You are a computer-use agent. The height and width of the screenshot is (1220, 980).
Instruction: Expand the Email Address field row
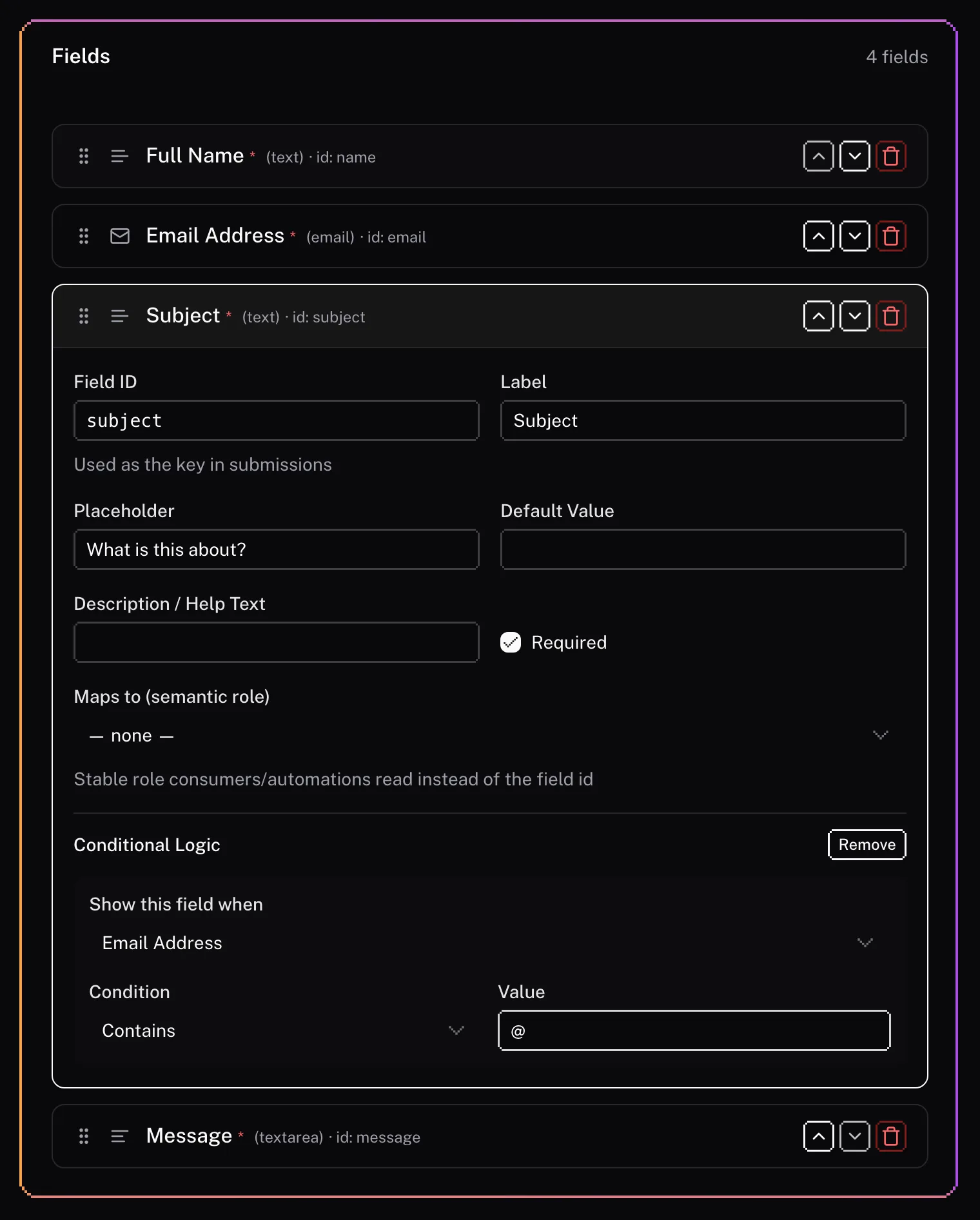[490, 236]
